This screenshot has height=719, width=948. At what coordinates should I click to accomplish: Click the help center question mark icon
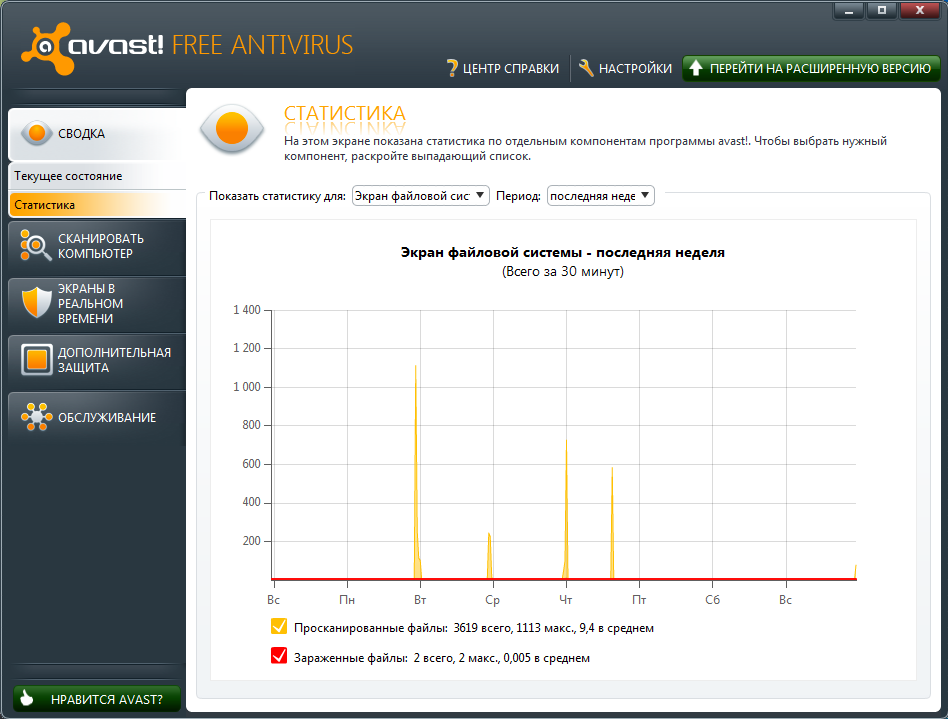tap(452, 68)
